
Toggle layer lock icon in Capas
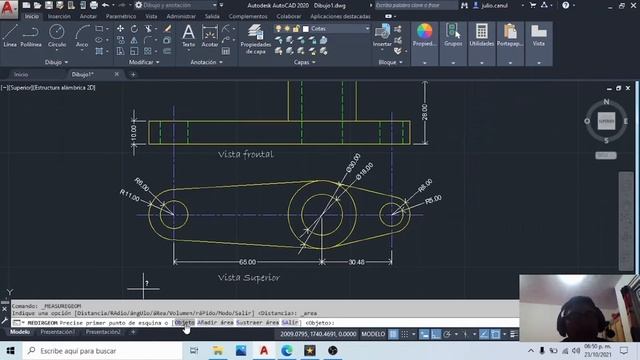point(296,29)
